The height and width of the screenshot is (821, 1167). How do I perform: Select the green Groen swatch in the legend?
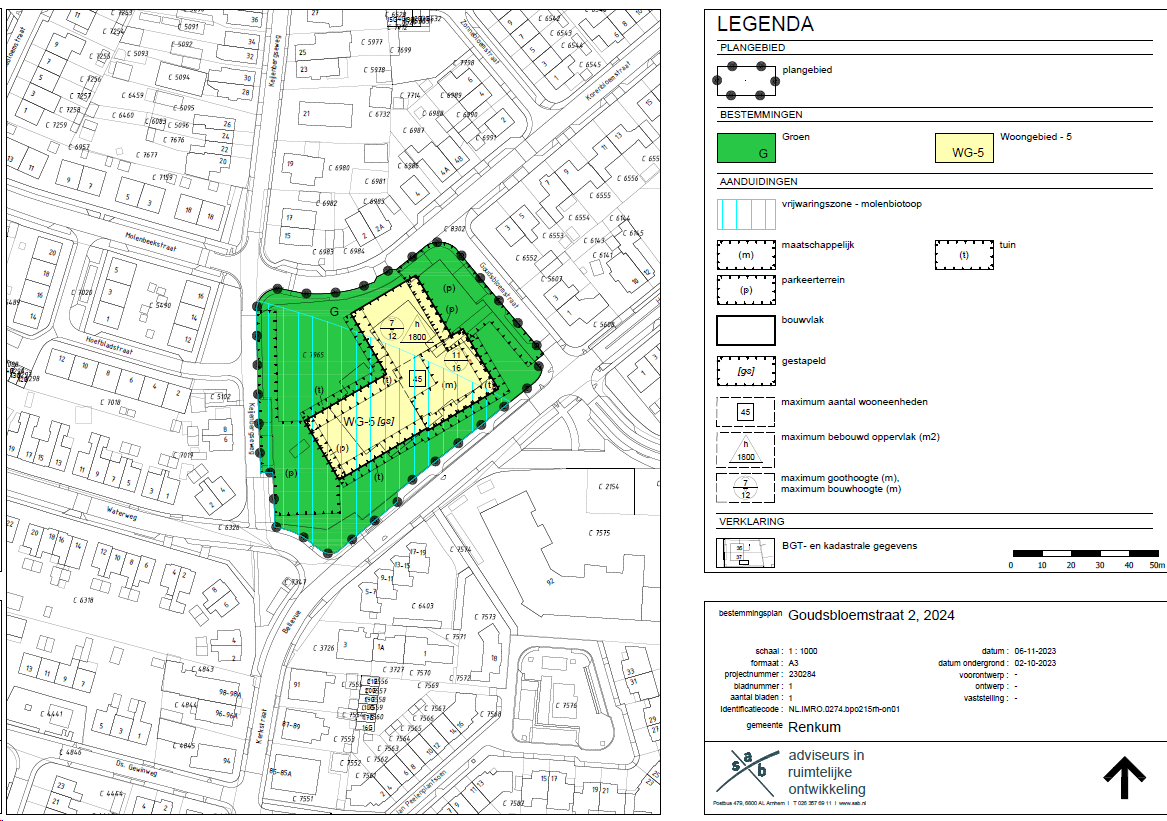[746, 148]
